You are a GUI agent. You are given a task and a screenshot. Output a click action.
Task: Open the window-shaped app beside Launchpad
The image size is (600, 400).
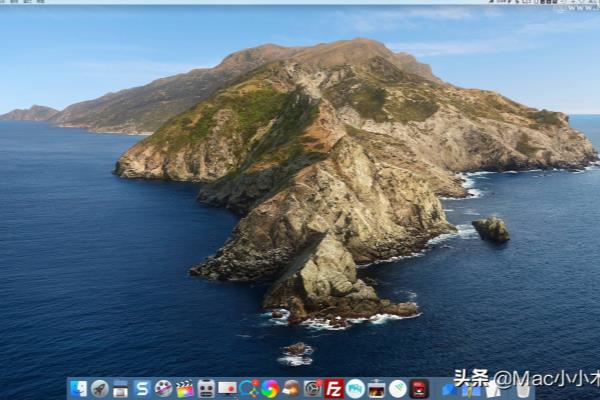pos(121,389)
